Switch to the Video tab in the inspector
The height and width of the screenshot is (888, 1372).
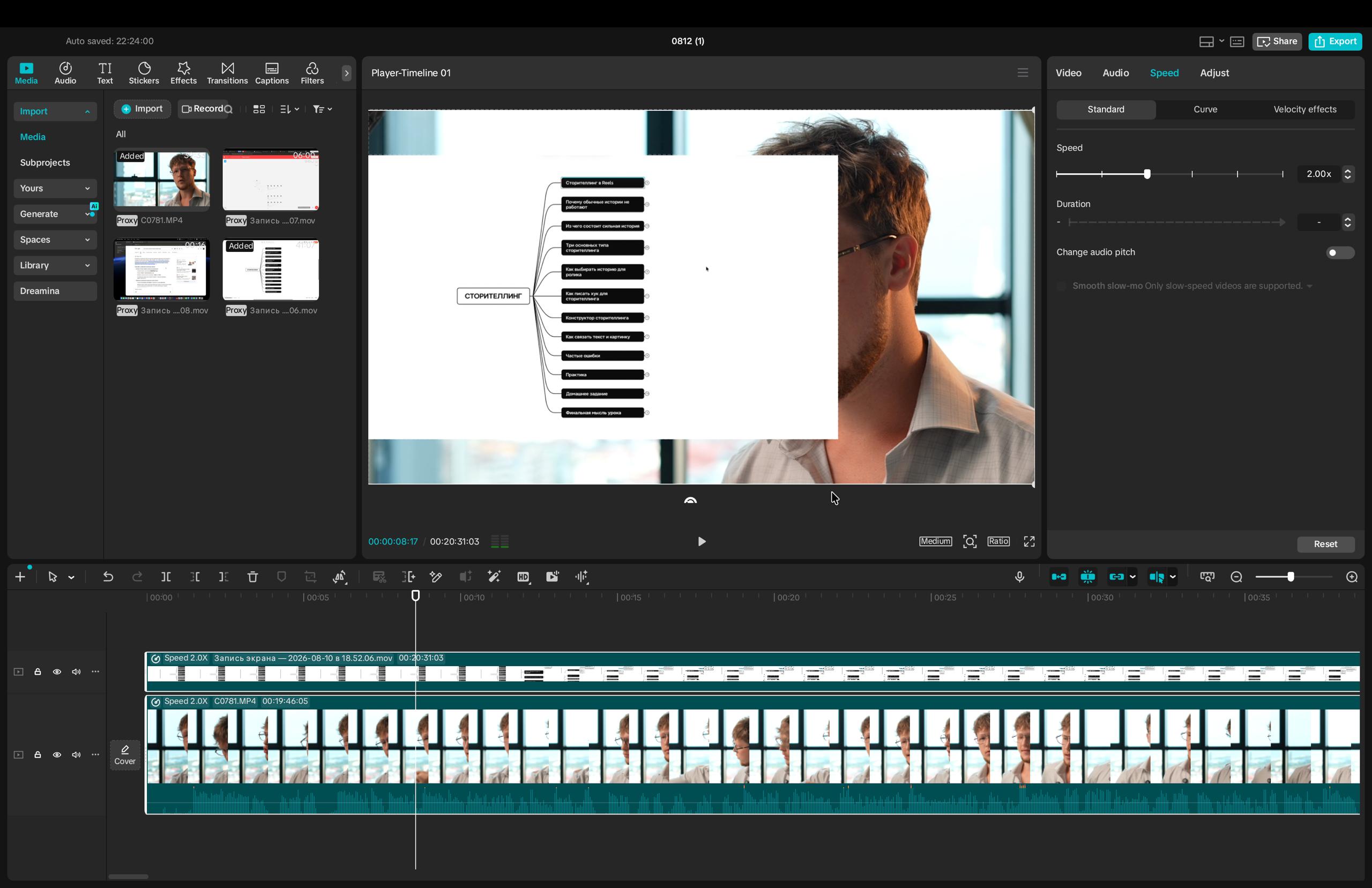[1068, 73]
